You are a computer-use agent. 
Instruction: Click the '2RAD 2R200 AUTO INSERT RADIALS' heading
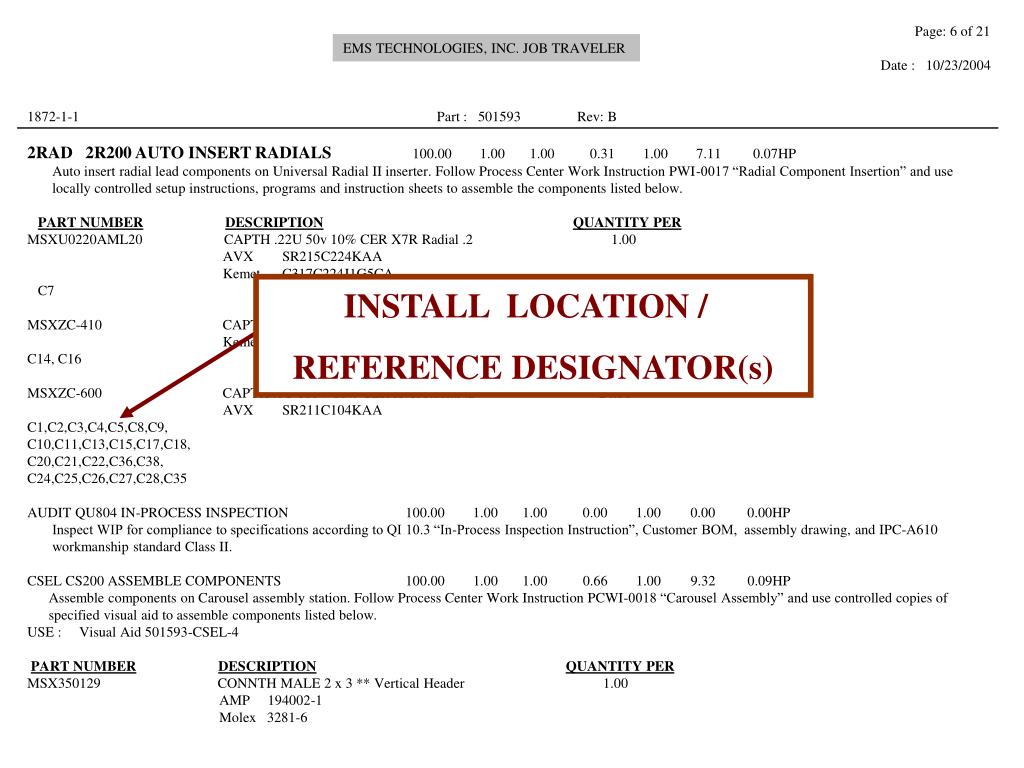point(179,153)
